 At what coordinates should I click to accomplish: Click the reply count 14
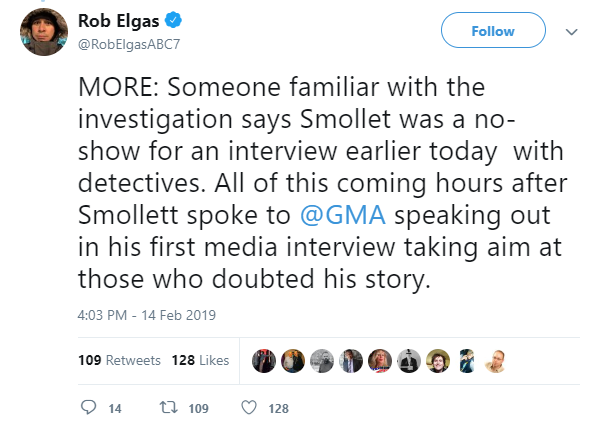[115, 409]
